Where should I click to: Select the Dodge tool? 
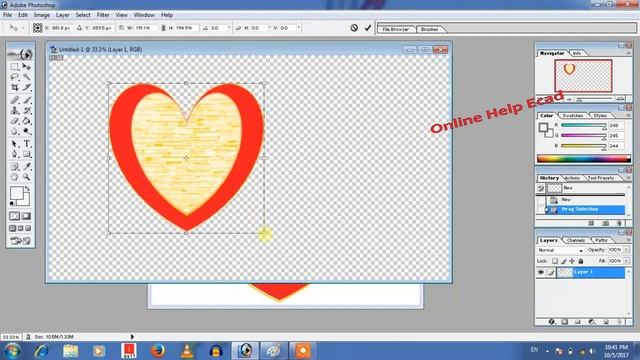click(27, 131)
